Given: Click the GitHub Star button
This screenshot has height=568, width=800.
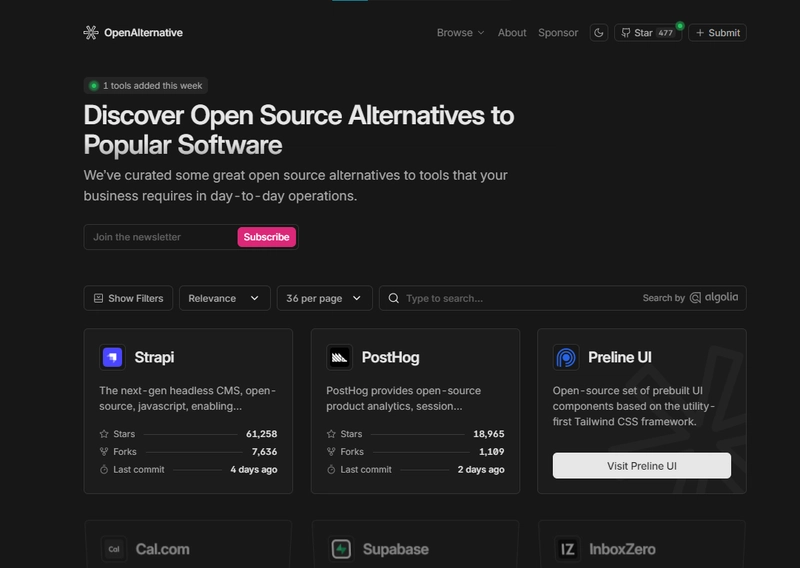Looking at the screenshot, I should click(648, 33).
